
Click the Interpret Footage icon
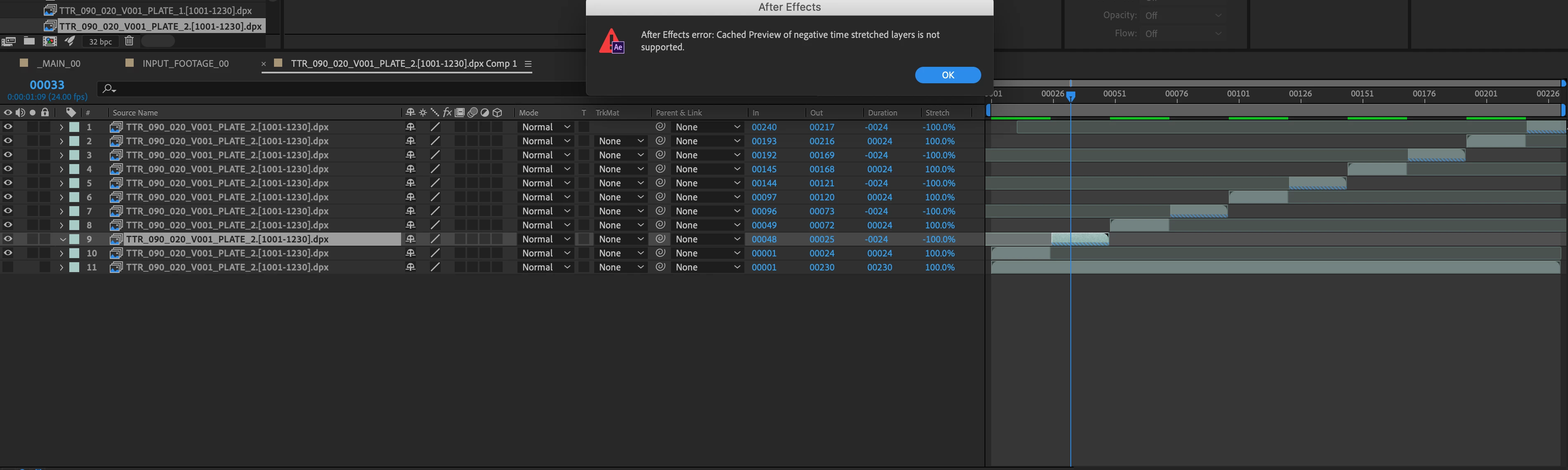pos(9,41)
